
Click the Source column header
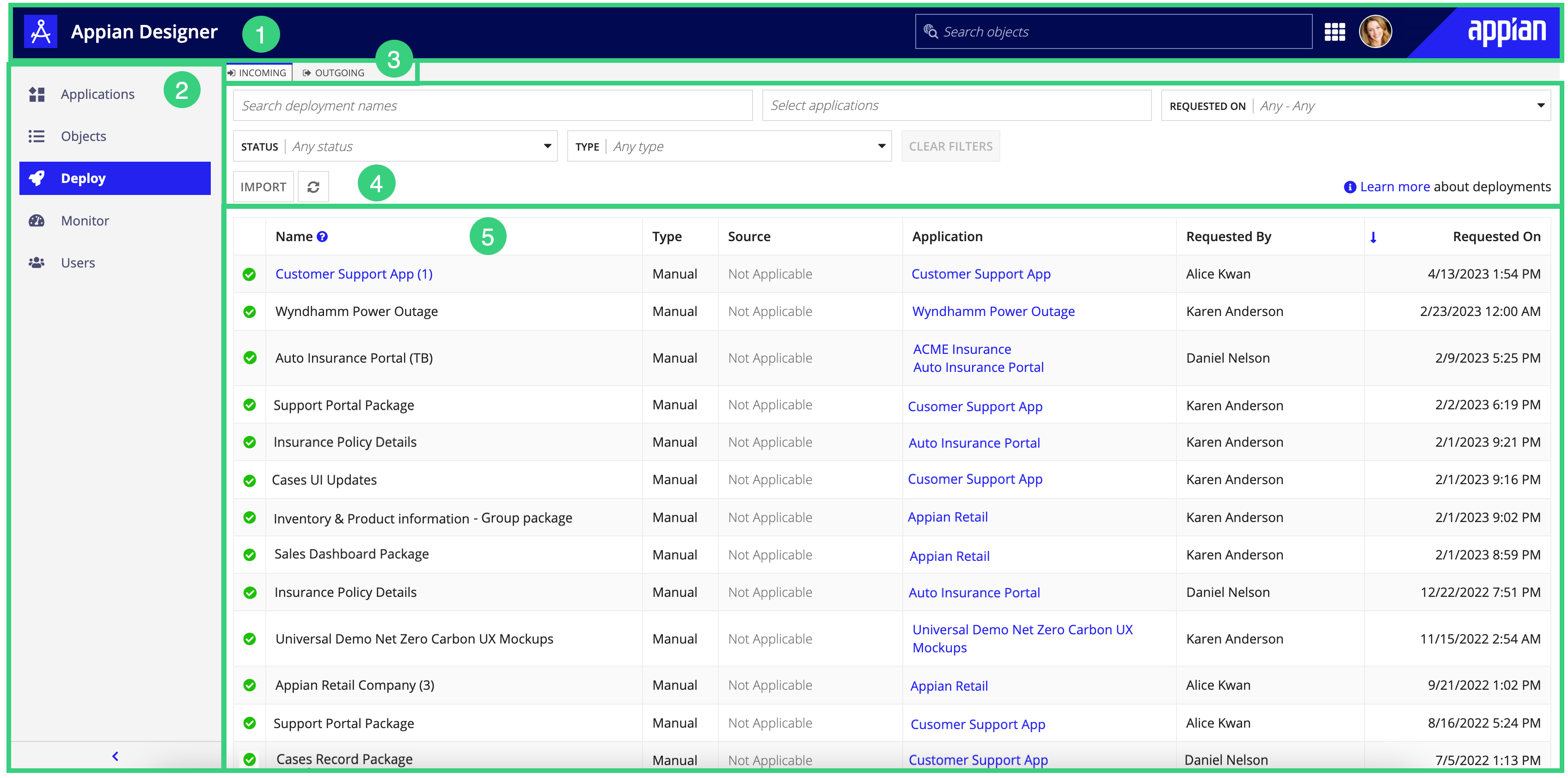pyautogui.click(x=749, y=237)
